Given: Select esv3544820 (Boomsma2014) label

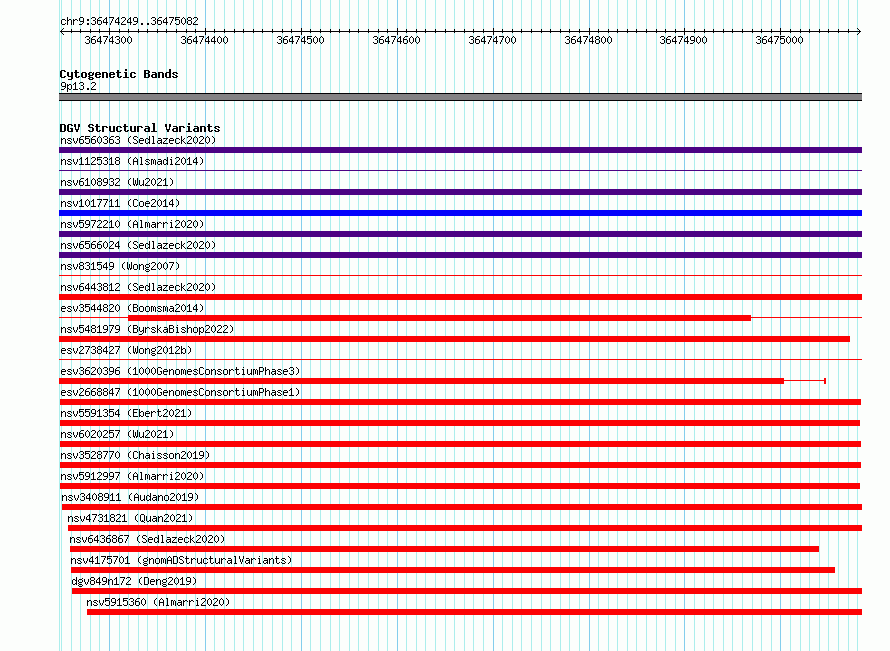Looking at the screenshot, I should (x=132, y=308).
